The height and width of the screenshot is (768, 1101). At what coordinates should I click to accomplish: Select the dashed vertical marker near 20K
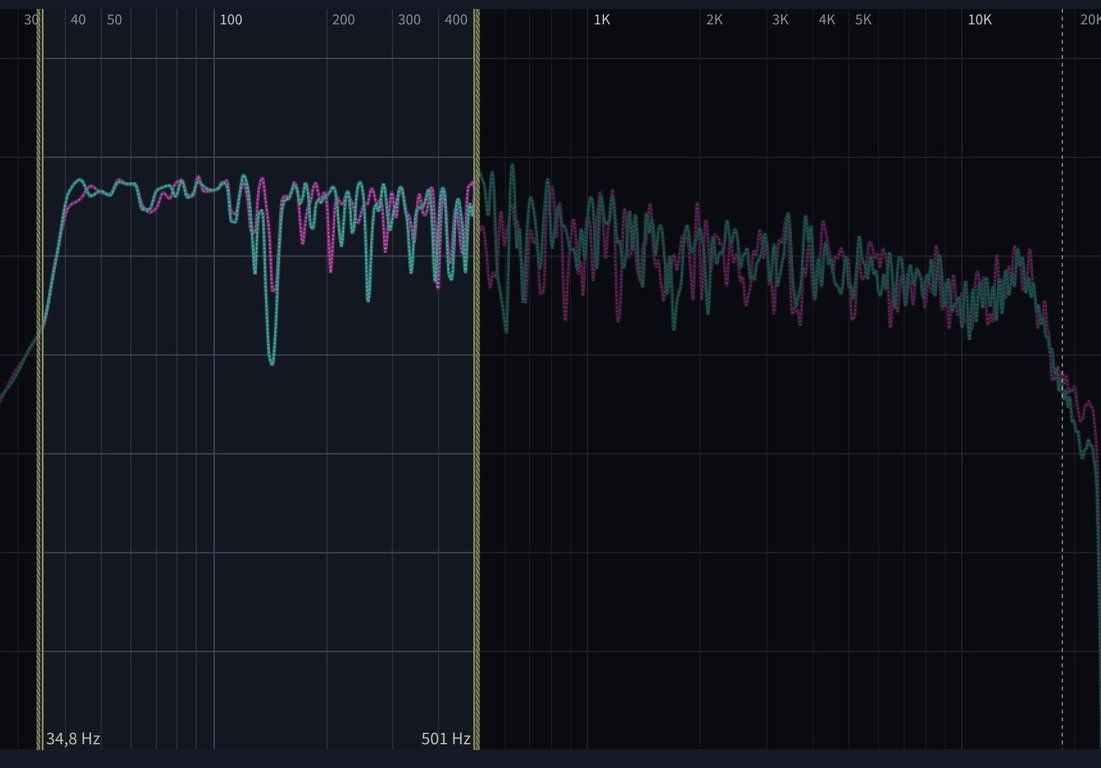(x=1062, y=379)
